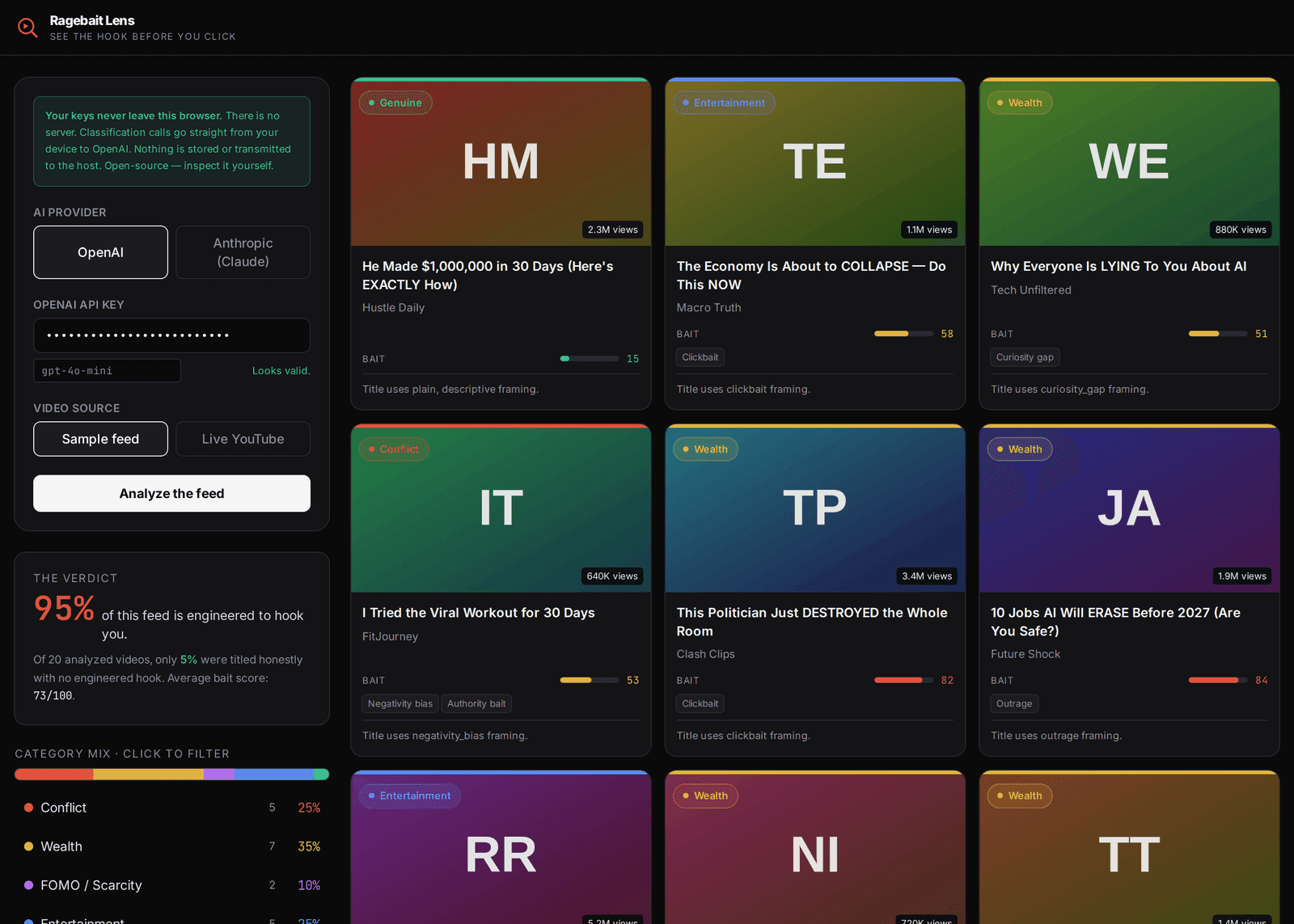Click Entertainment badge on RR card
Viewport: 1294px width, 924px height.
coord(410,795)
